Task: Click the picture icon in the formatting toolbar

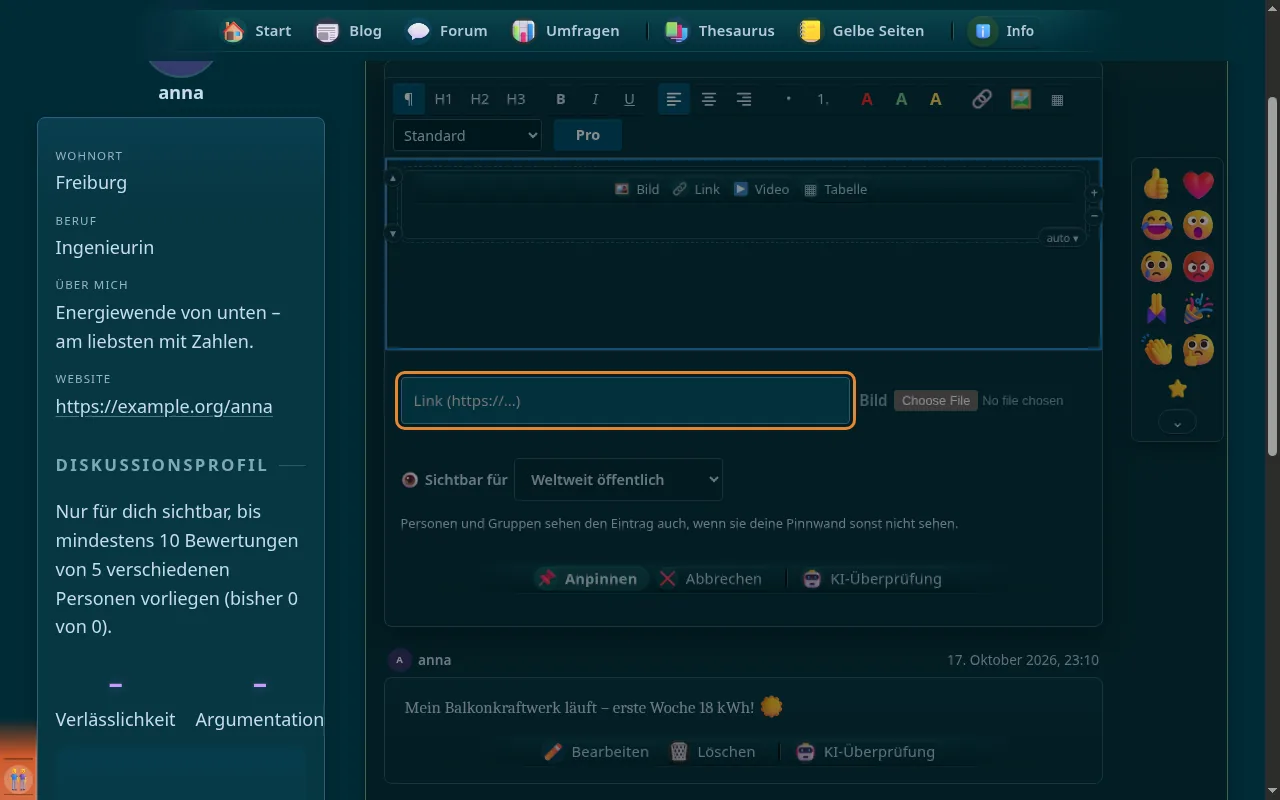Action: (1020, 99)
